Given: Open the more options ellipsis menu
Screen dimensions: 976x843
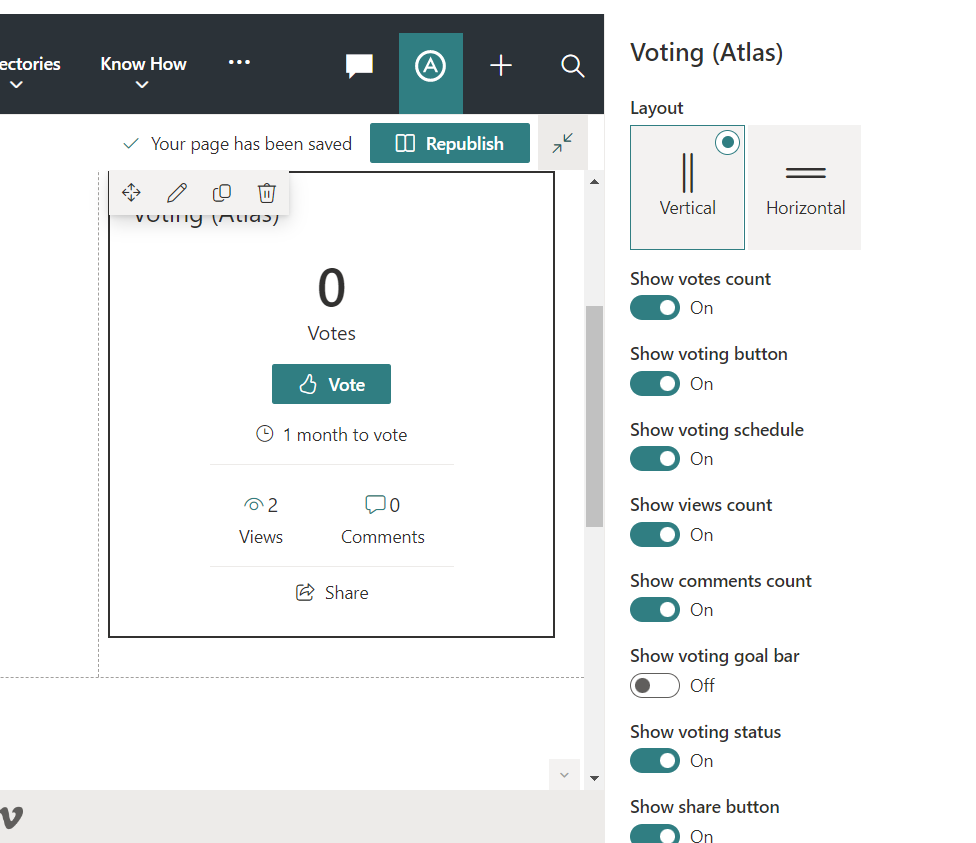Looking at the screenshot, I should 239,62.
